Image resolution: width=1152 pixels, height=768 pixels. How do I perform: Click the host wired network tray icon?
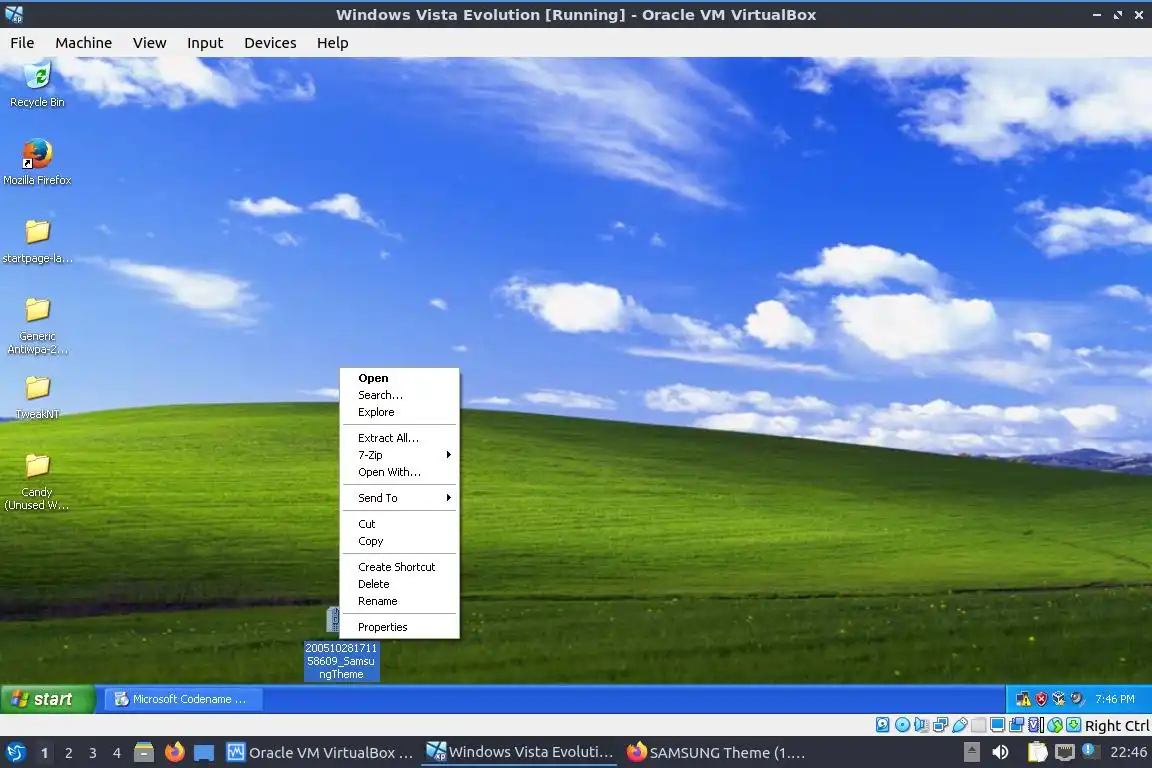coord(1065,753)
